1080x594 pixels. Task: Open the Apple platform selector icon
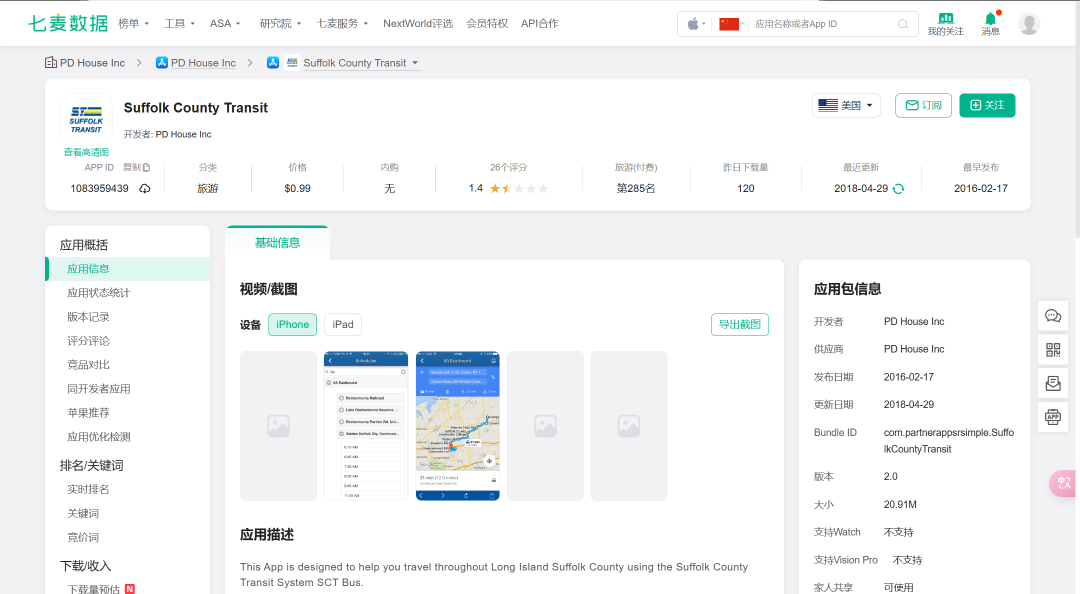point(696,24)
